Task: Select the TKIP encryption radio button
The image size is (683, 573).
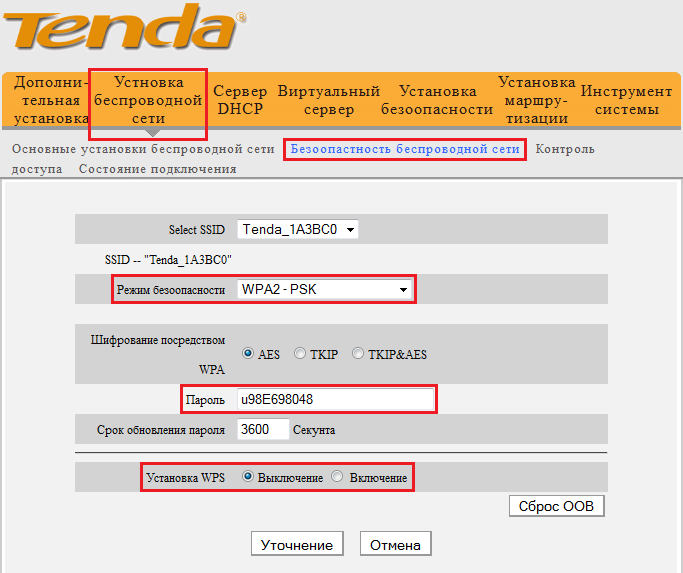Action: pos(300,353)
